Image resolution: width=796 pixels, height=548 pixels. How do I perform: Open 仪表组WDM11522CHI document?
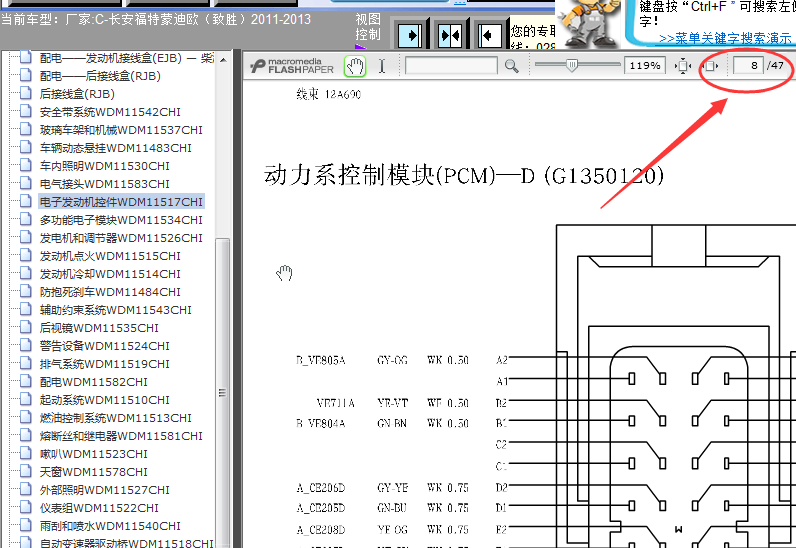[99, 508]
